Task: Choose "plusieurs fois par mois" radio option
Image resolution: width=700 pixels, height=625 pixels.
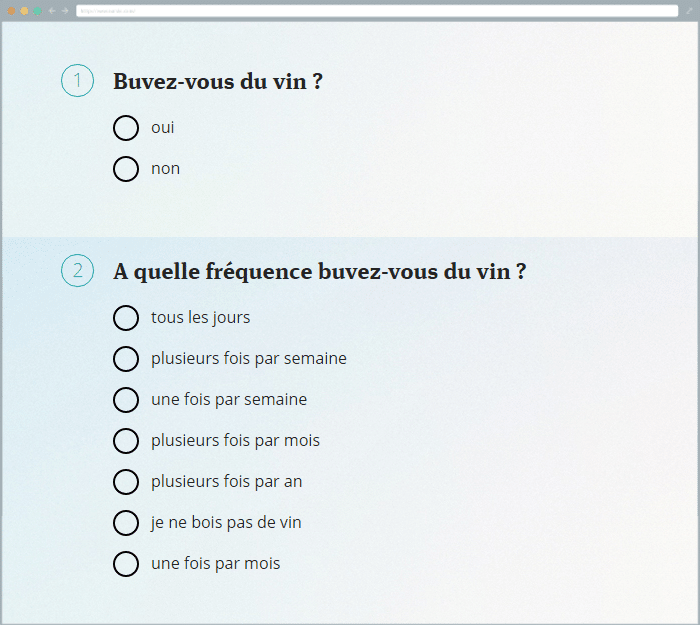Action: [x=126, y=441]
